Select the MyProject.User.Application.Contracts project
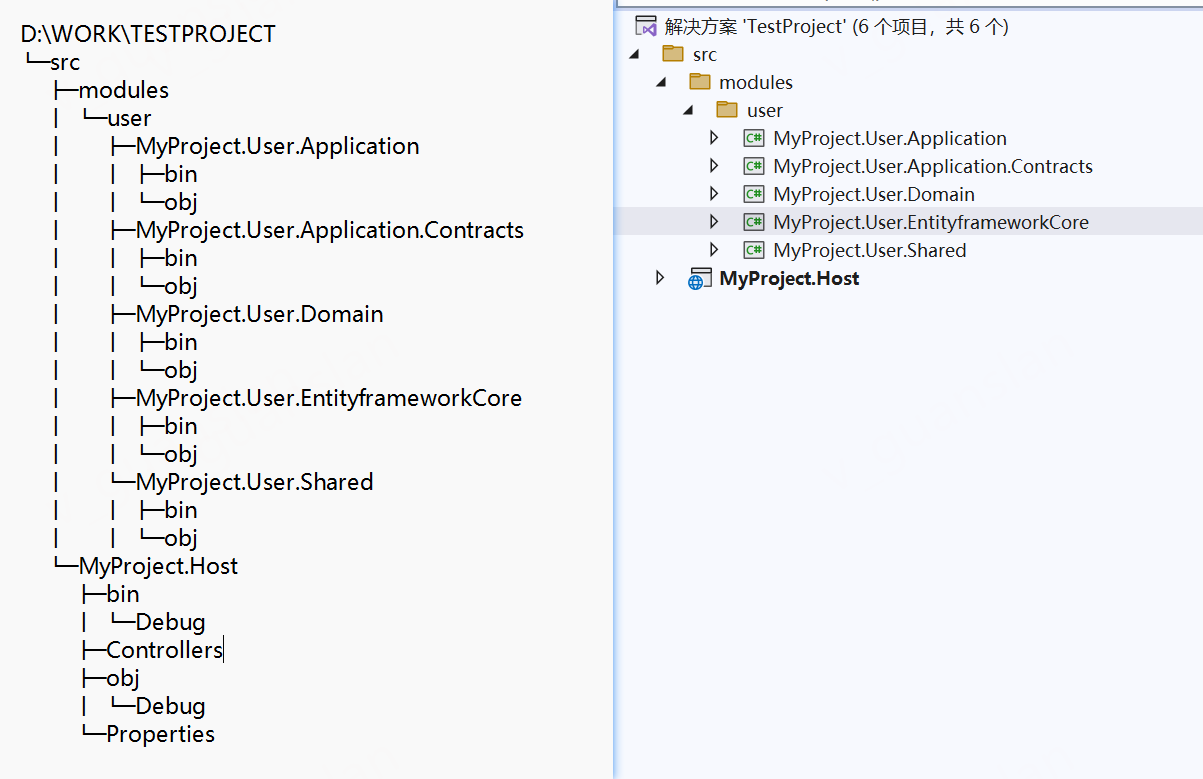The width and height of the screenshot is (1203, 779). [932, 166]
